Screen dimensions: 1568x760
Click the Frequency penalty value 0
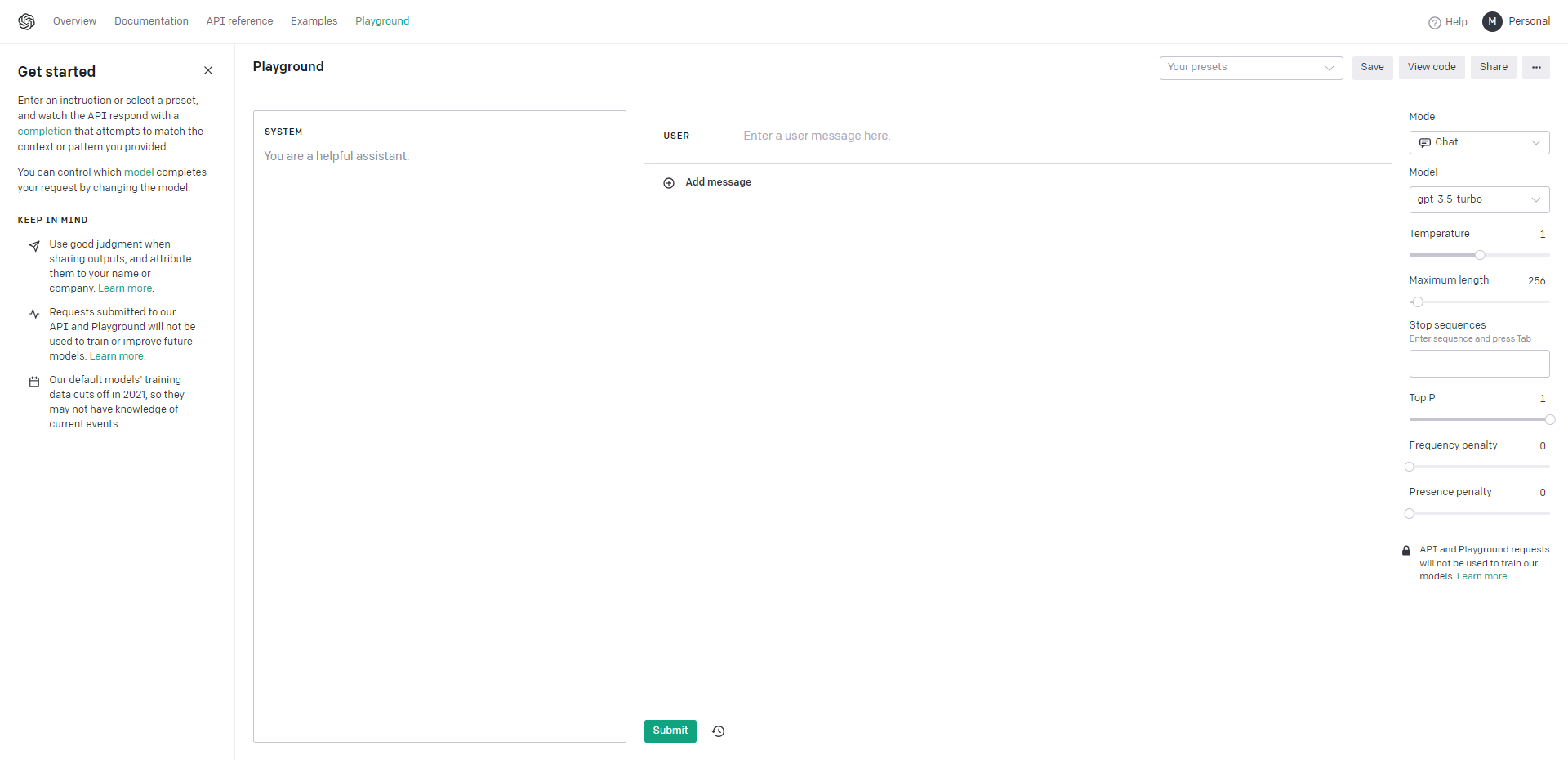(x=1542, y=446)
